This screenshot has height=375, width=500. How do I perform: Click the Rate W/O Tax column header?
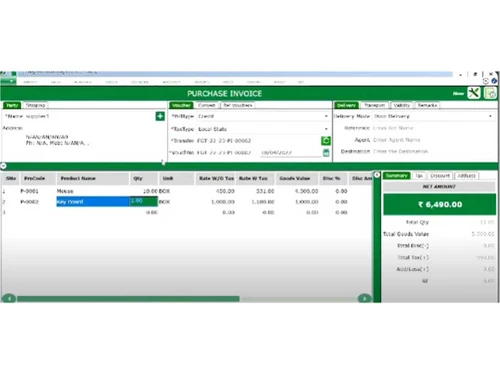[216, 178]
